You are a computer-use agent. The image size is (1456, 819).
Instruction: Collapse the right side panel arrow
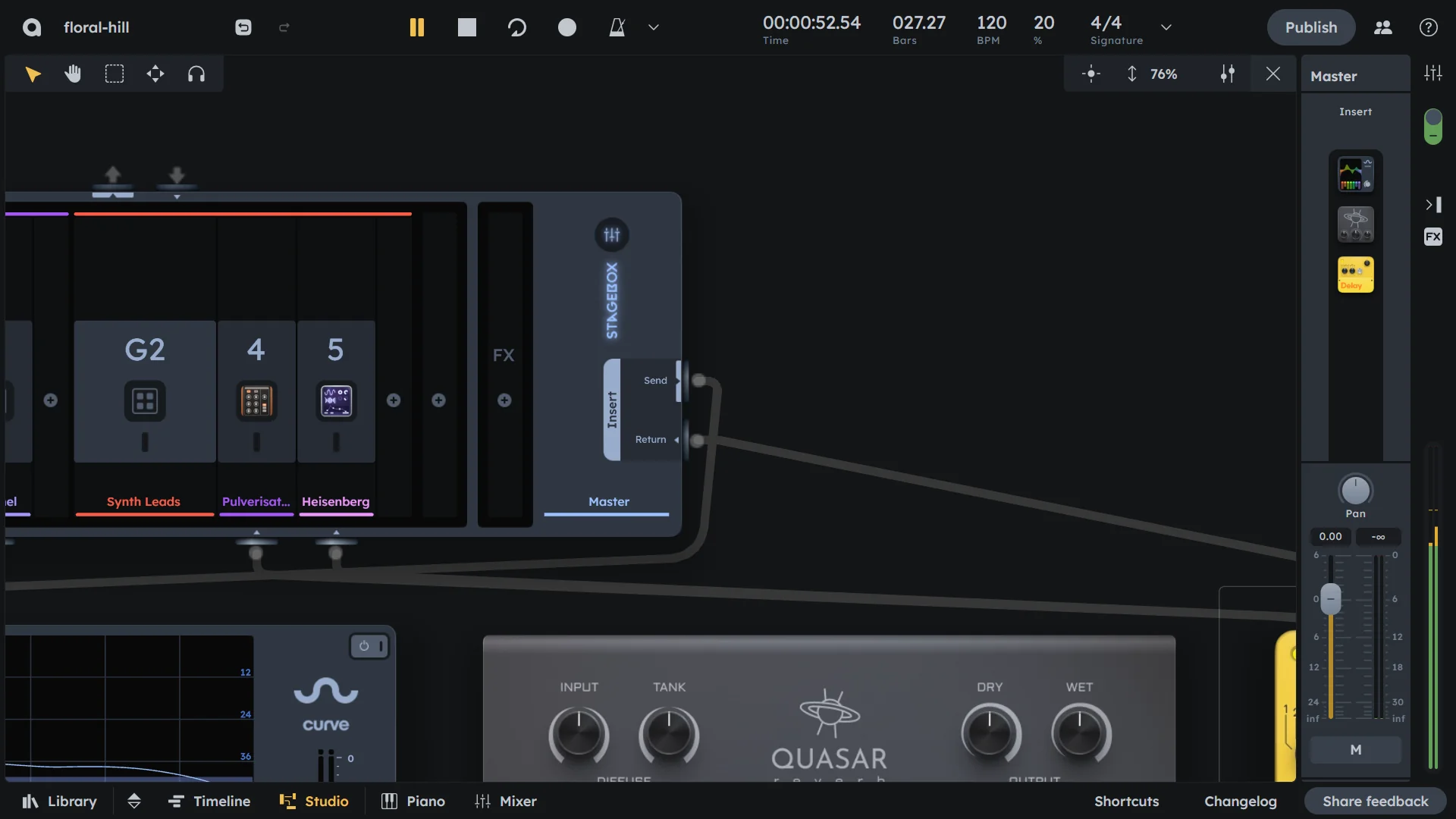click(1432, 205)
